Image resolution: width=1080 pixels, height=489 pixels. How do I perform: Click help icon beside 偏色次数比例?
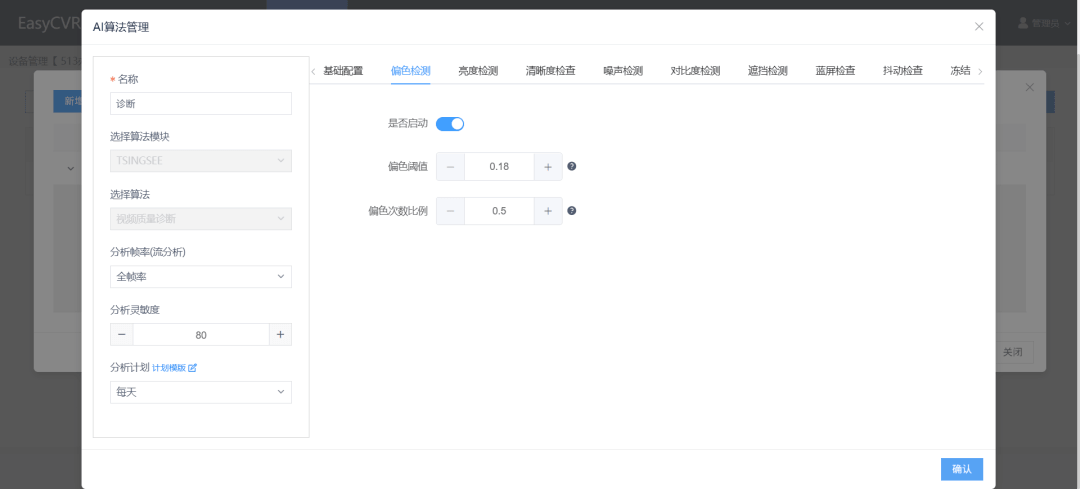coord(571,211)
